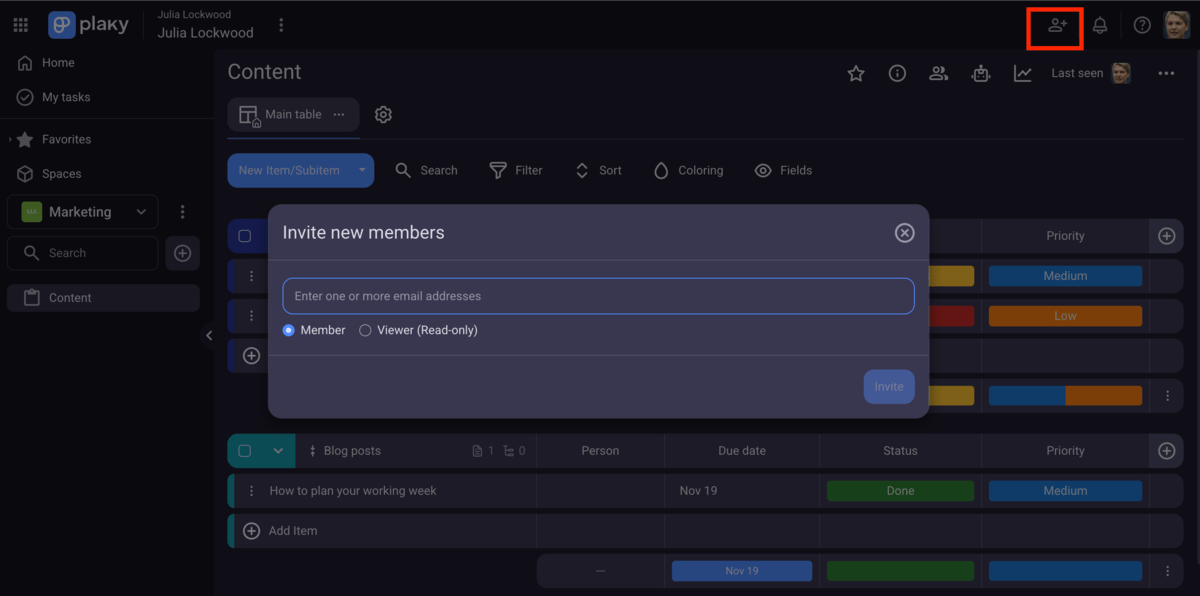Open the notifications bell

click(x=1099, y=26)
